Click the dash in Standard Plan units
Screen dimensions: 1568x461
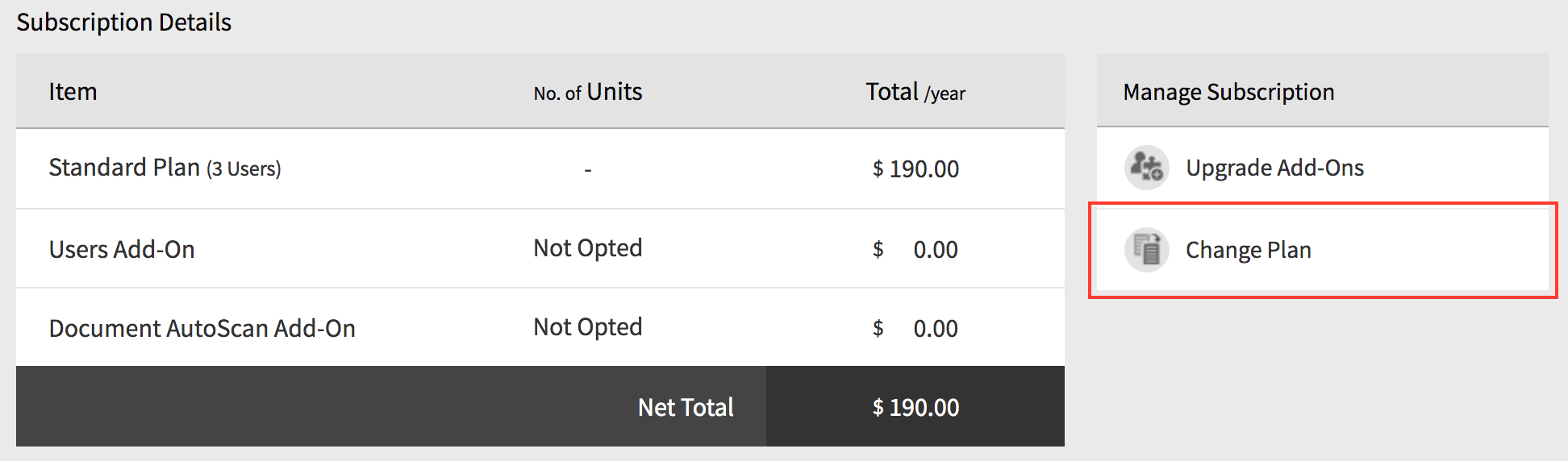[x=588, y=169]
